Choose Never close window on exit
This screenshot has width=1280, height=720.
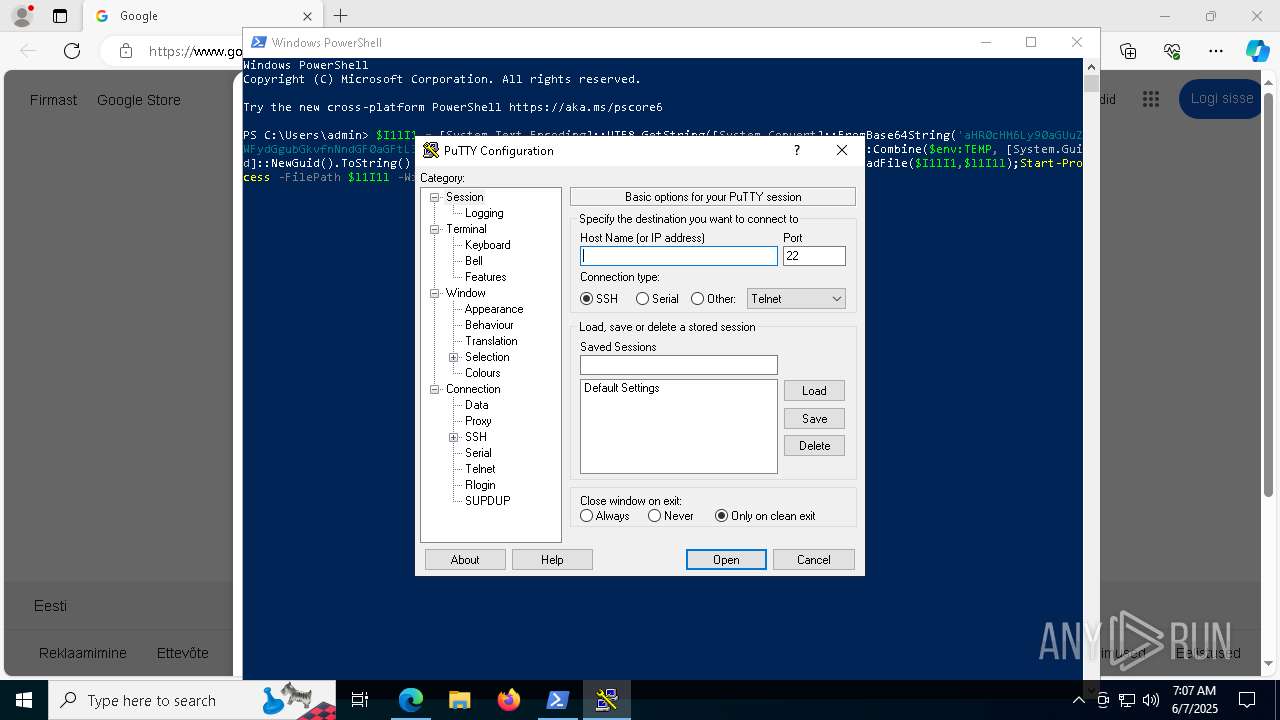[655, 516]
